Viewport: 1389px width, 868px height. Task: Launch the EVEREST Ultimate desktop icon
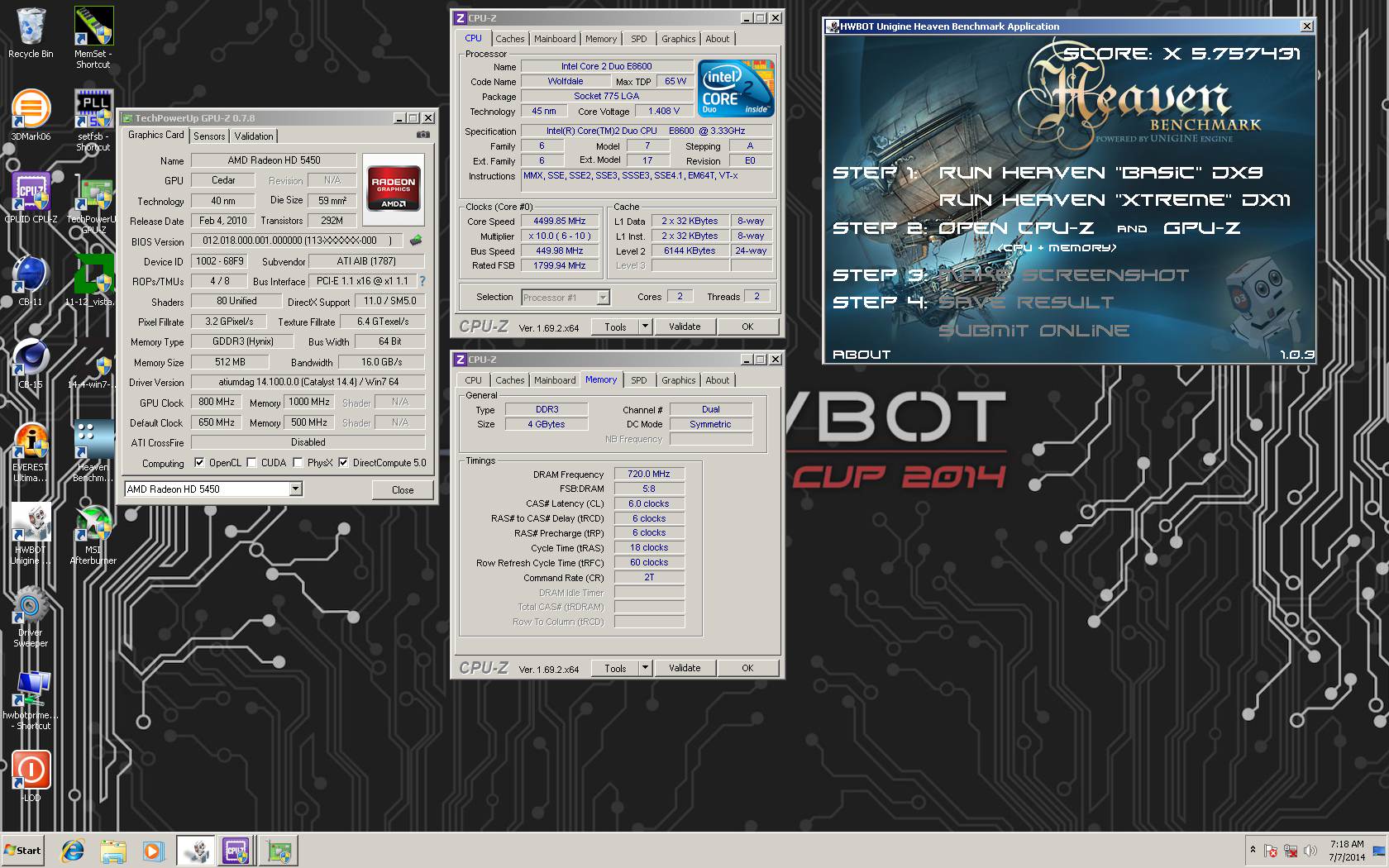[31, 451]
